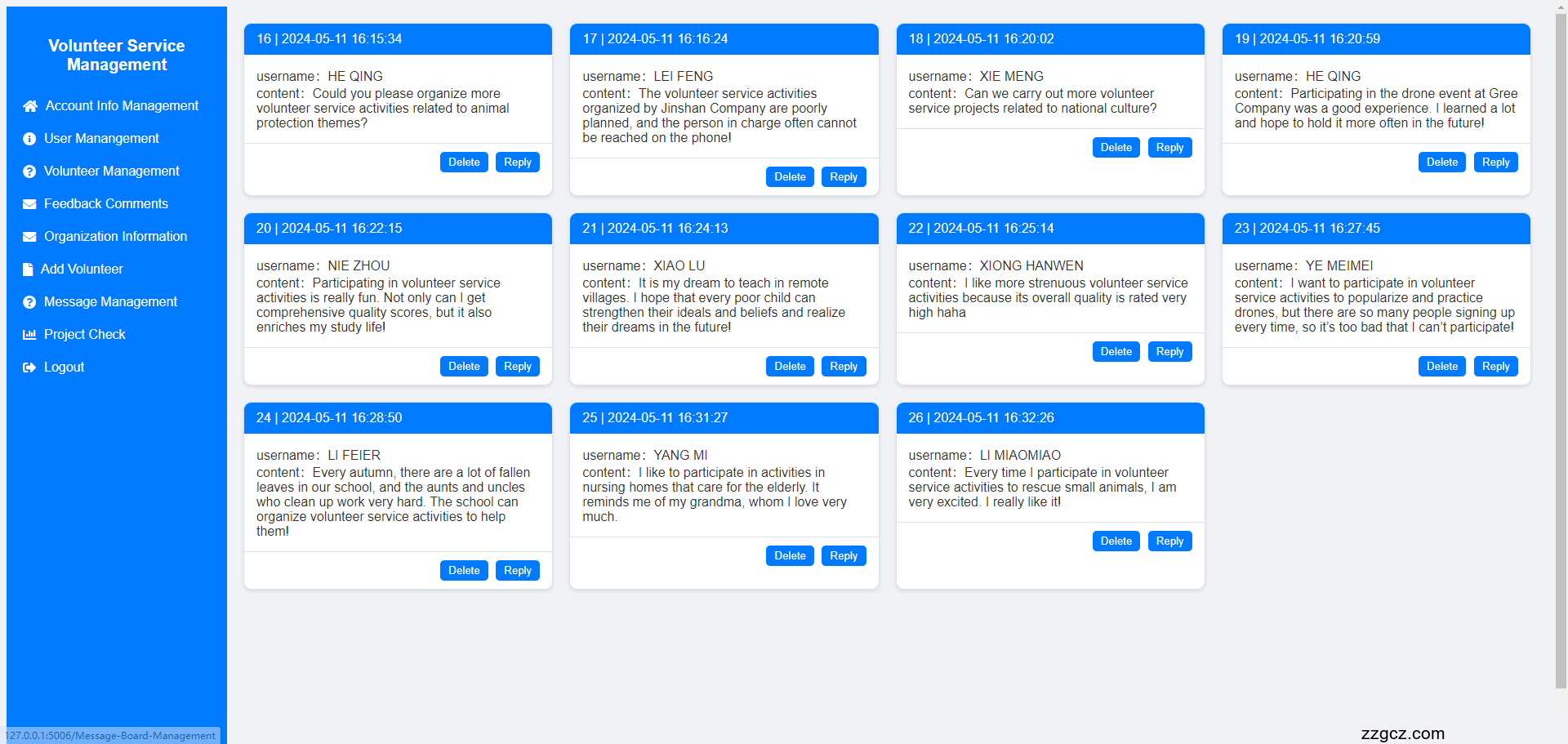Screen dimensions: 1568x744
Task: Go to the Volunteer Management section
Action: pyautogui.click(x=111, y=172)
